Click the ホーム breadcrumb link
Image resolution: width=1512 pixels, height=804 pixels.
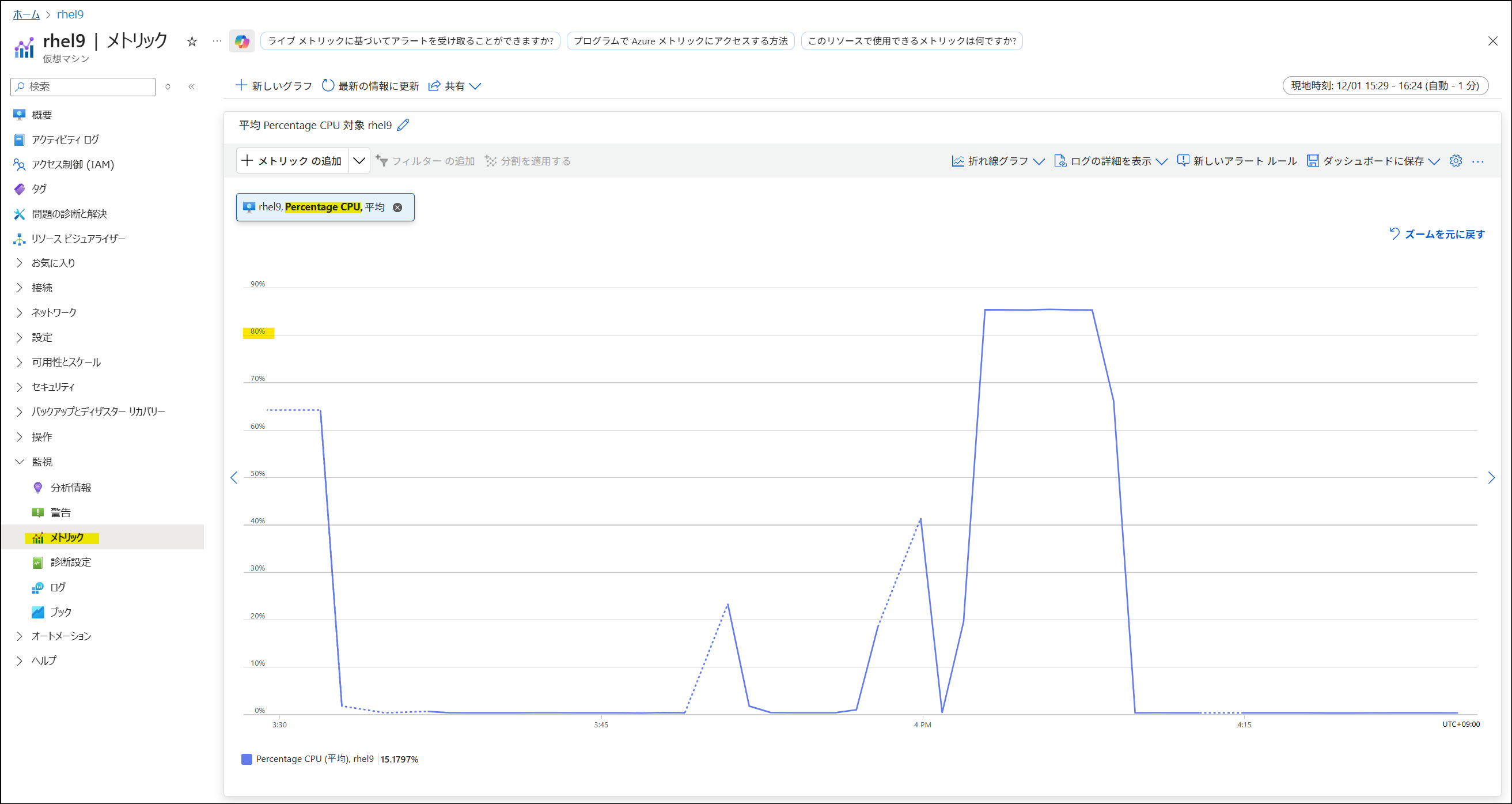(26, 14)
